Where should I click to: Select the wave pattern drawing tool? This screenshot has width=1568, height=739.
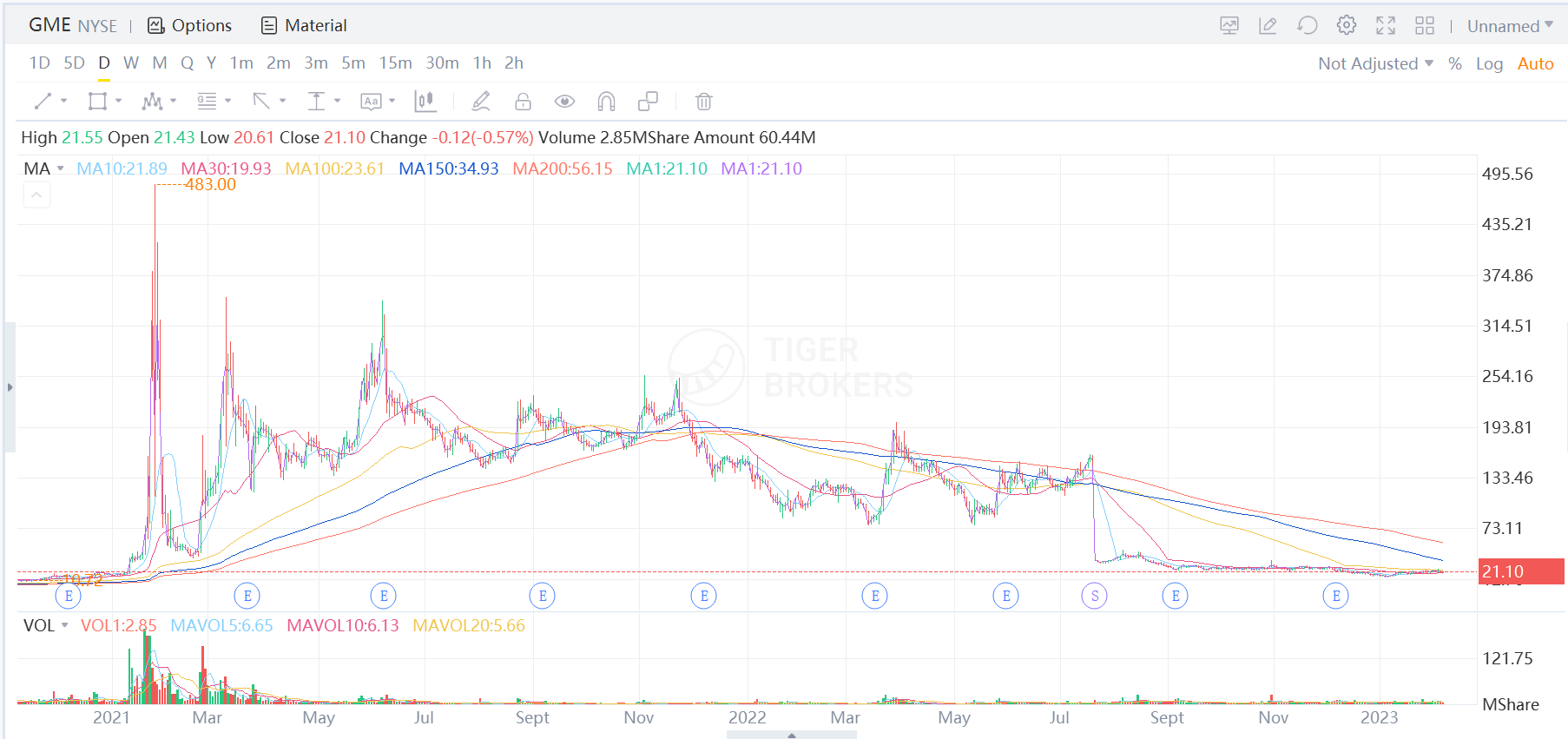(x=152, y=102)
